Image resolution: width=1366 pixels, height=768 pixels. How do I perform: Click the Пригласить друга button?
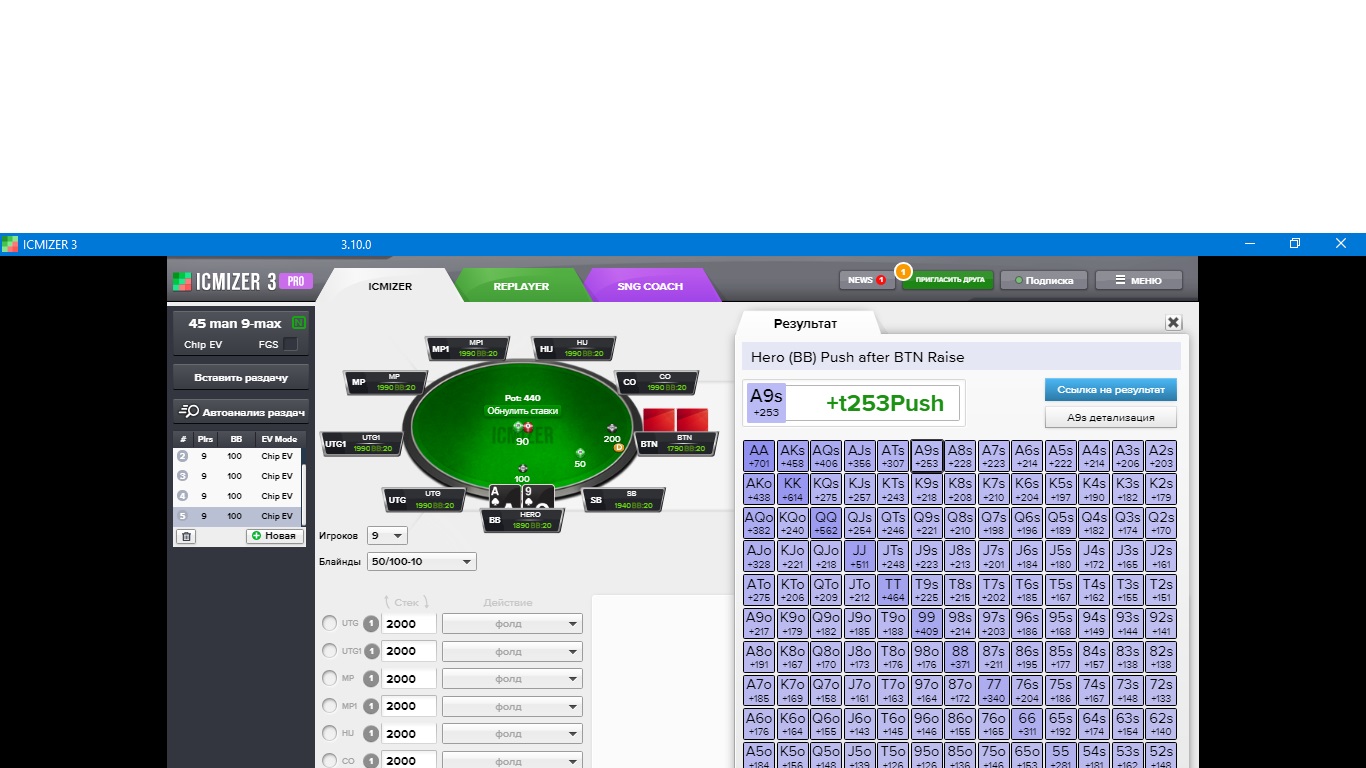[948, 280]
